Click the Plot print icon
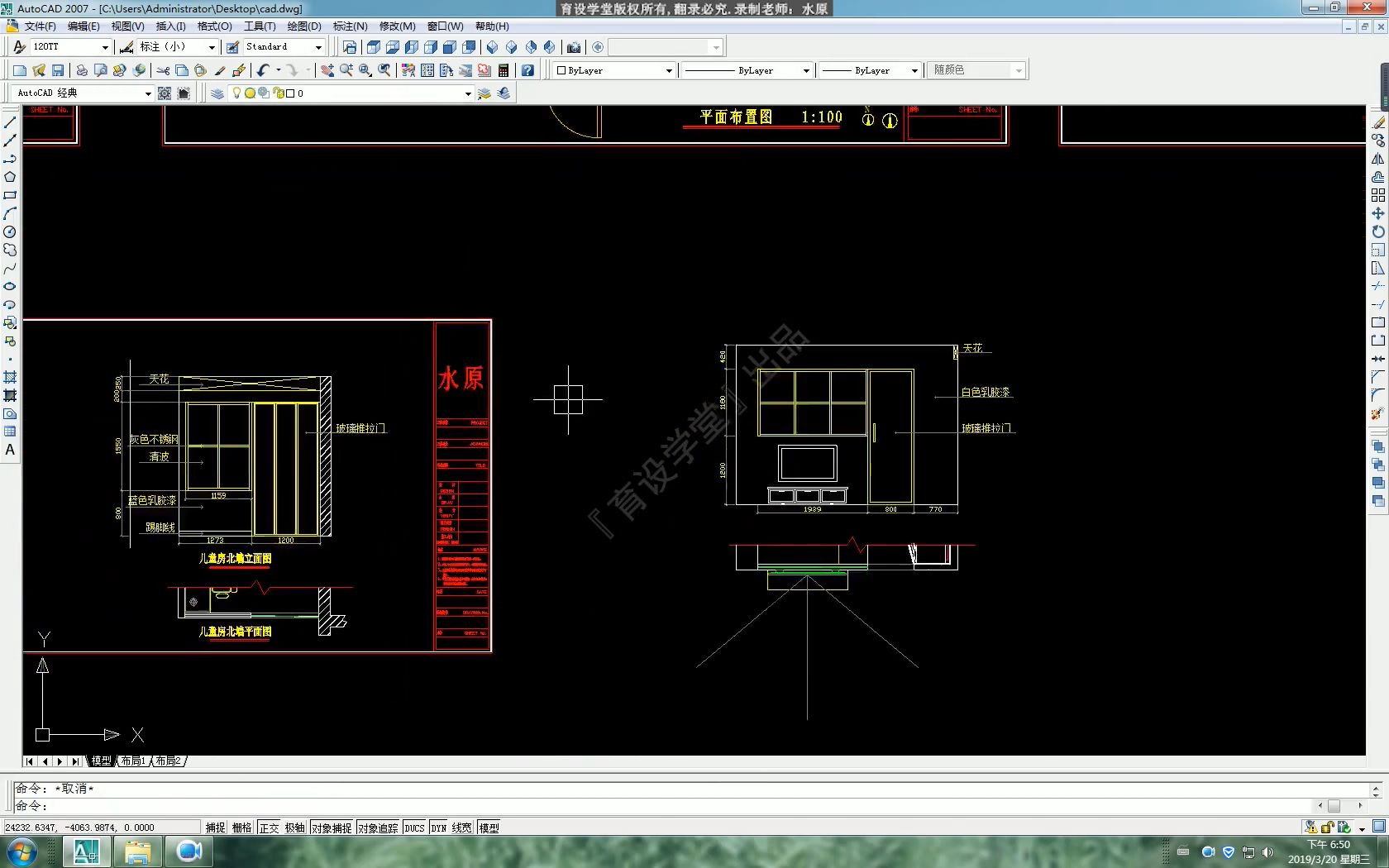 pyautogui.click(x=82, y=70)
